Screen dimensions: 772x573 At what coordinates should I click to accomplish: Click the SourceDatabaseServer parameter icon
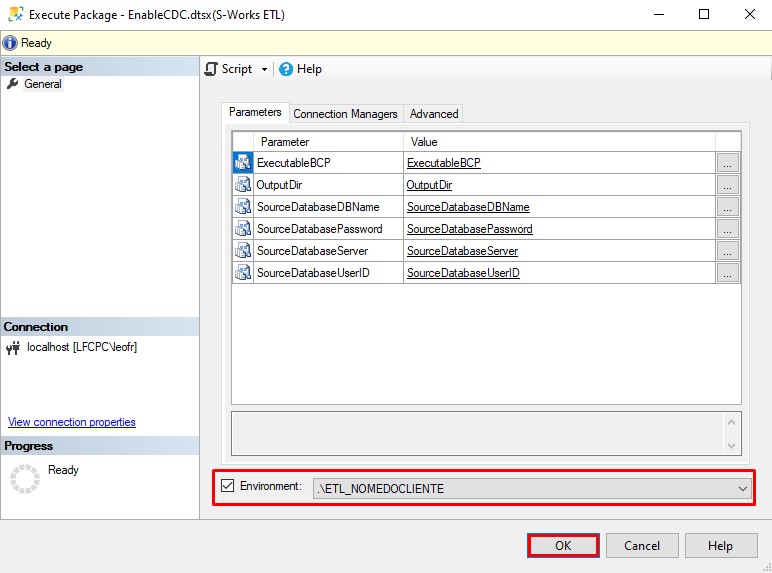click(243, 251)
